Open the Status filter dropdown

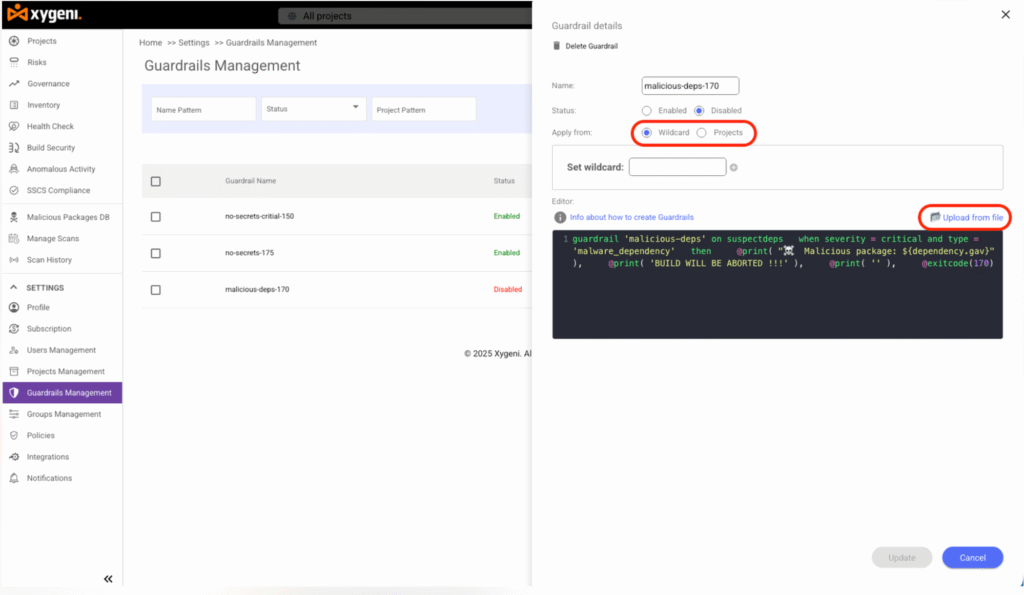313,109
